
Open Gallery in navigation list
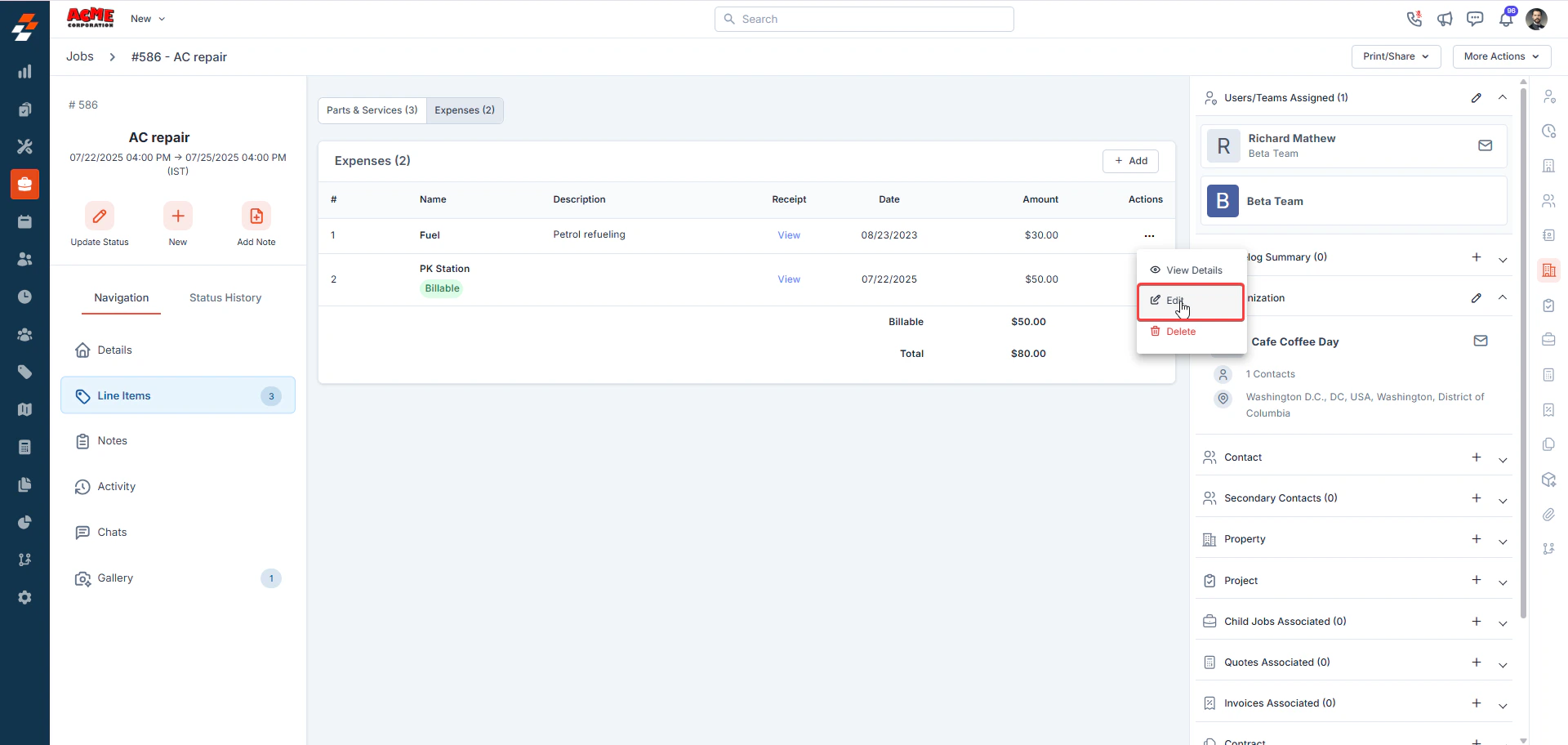[178, 578]
